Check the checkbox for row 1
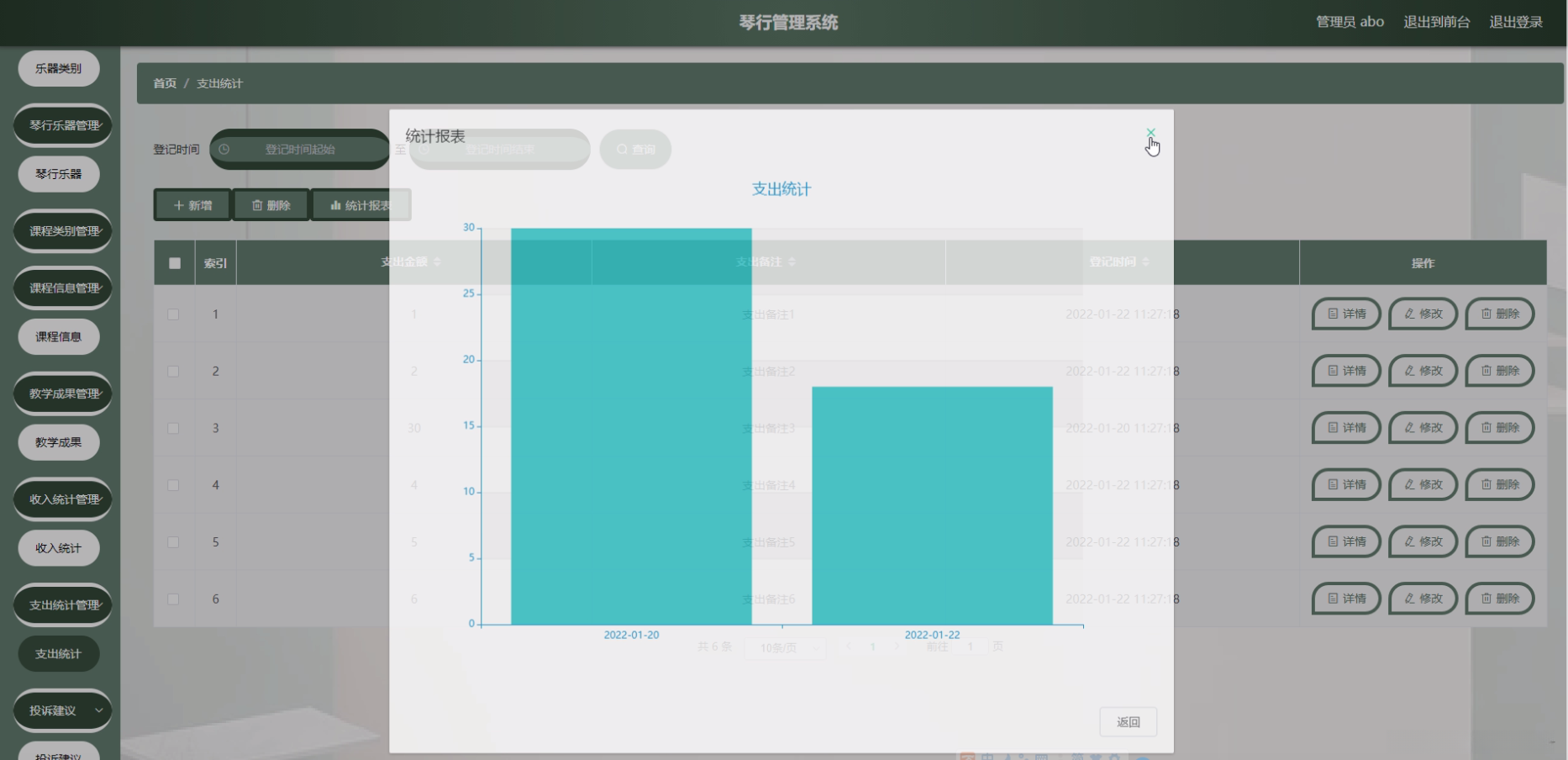This screenshot has width=1568, height=760. point(173,314)
